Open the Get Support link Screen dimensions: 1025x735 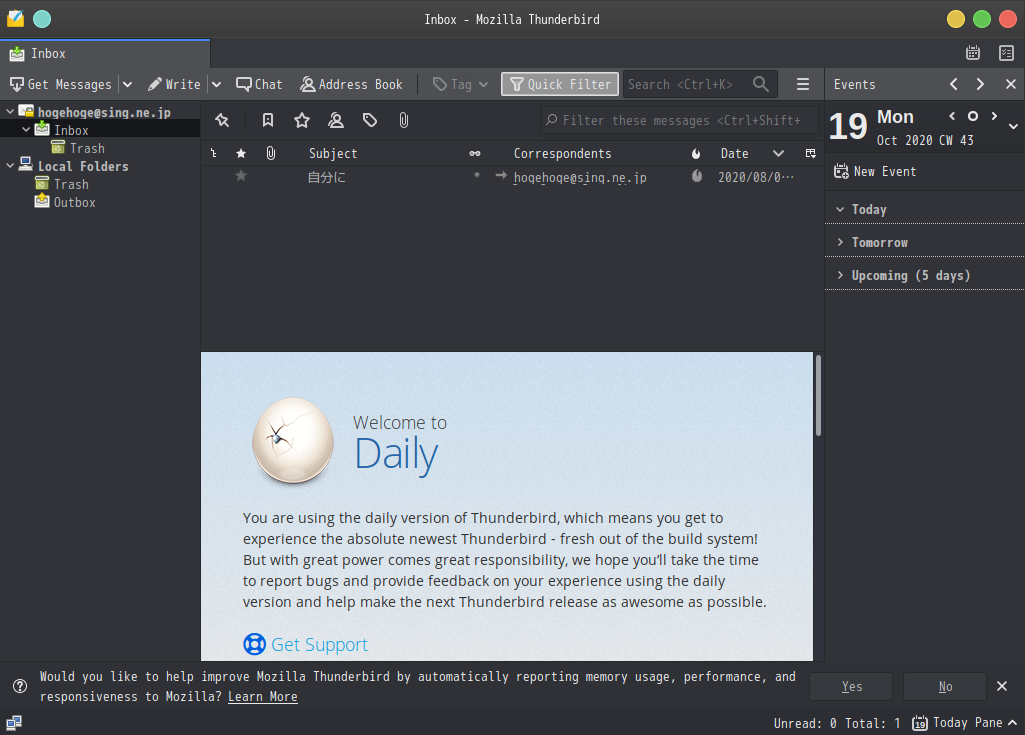(319, 645)
